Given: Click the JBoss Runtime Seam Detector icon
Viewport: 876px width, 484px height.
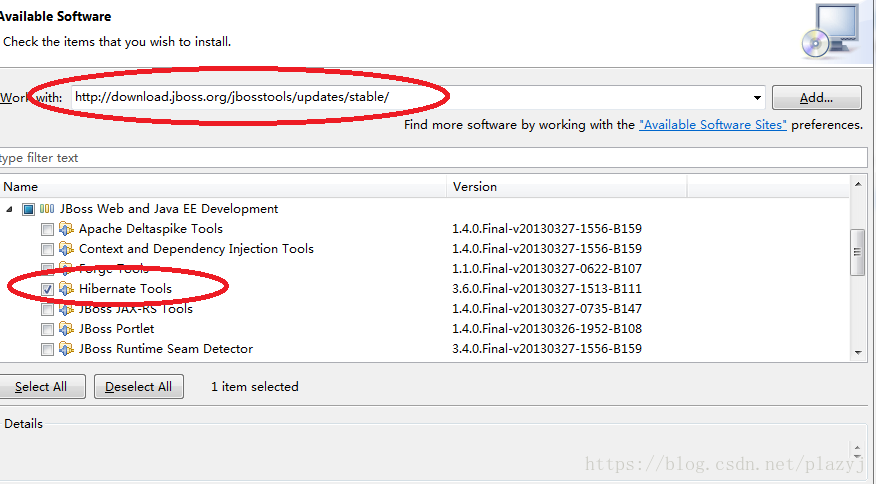Looking at the screenshot, I should (66, 349).
